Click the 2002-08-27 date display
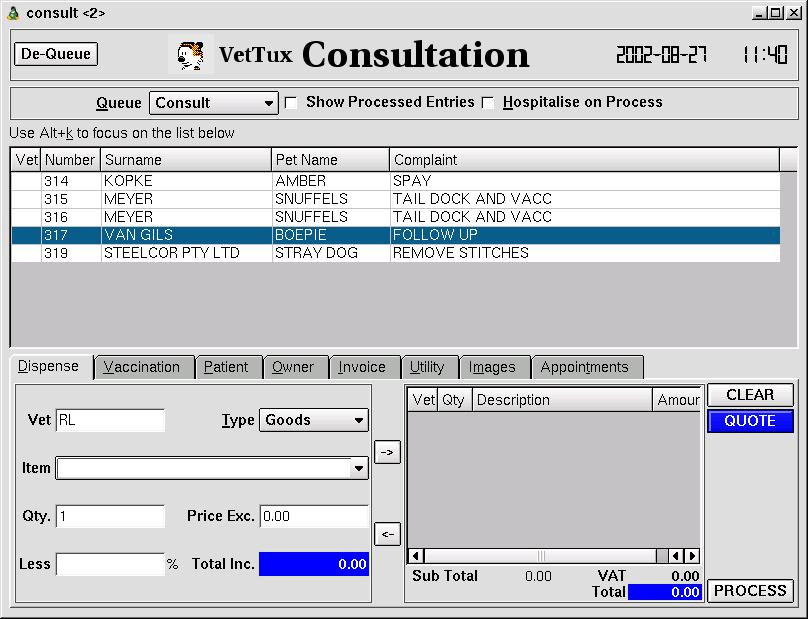 click(662, 54)
